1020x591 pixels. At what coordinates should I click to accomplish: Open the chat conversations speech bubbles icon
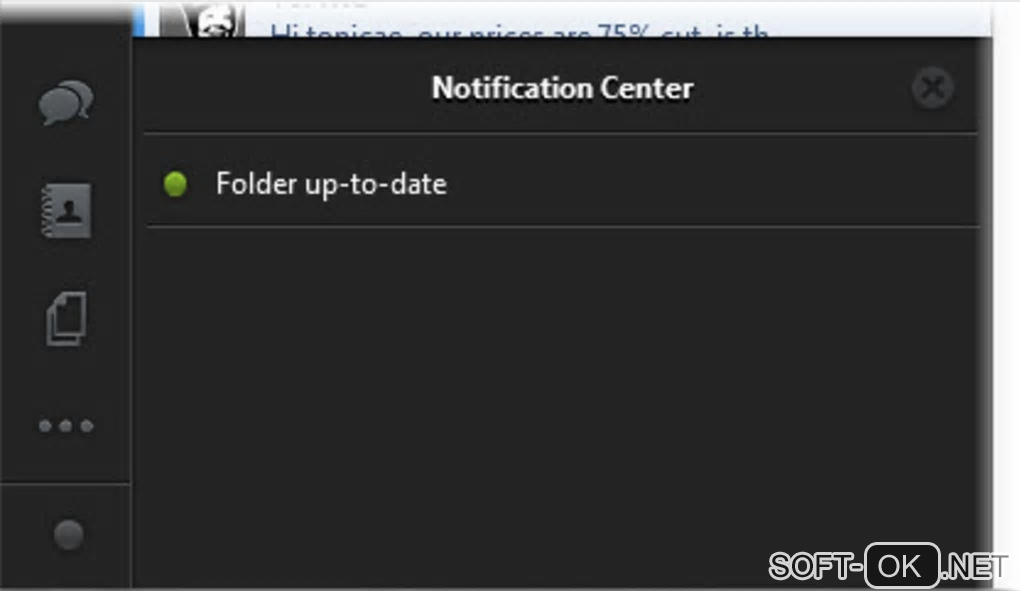point(66,102)
